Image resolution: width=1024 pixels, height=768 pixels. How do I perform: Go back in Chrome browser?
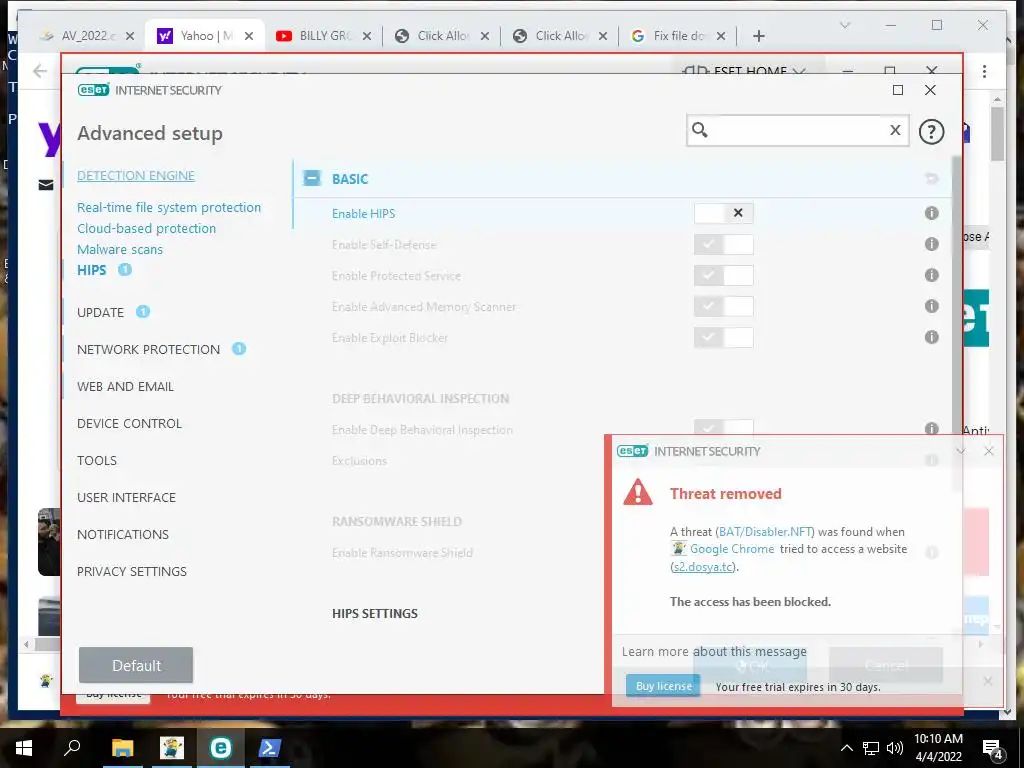pyautogui.click(x=40, y=71)
